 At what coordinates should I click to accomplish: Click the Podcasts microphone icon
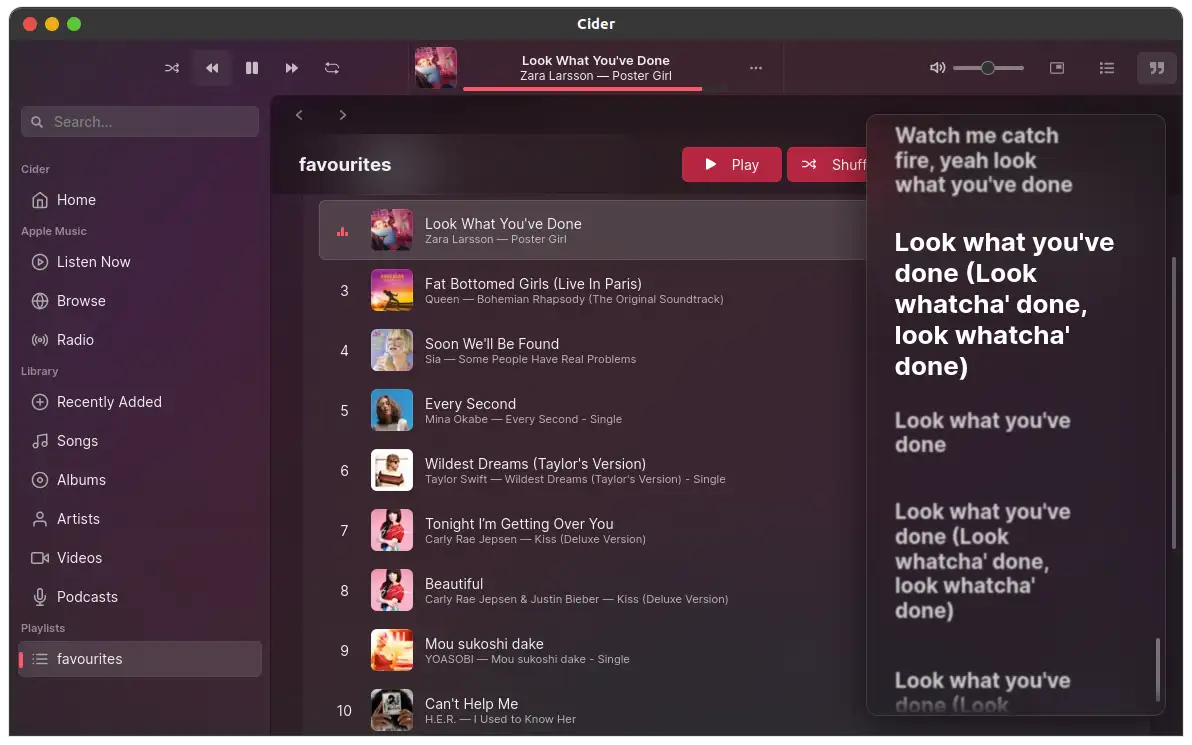40,598
